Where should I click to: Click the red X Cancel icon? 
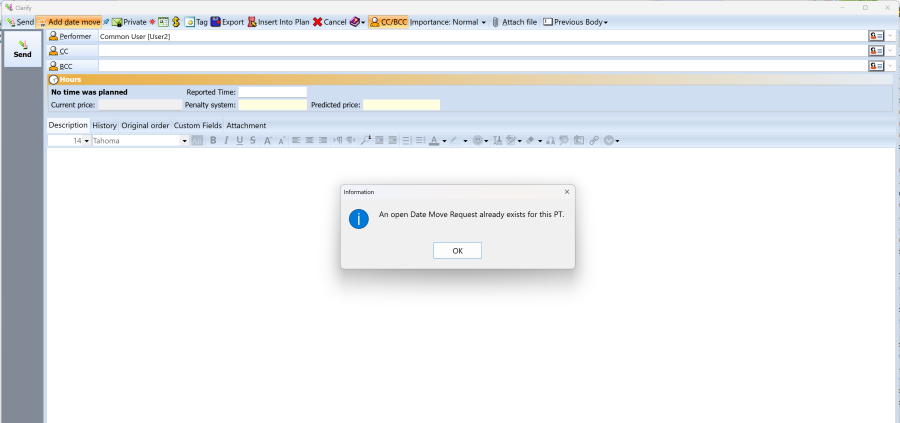pos(317,22)
